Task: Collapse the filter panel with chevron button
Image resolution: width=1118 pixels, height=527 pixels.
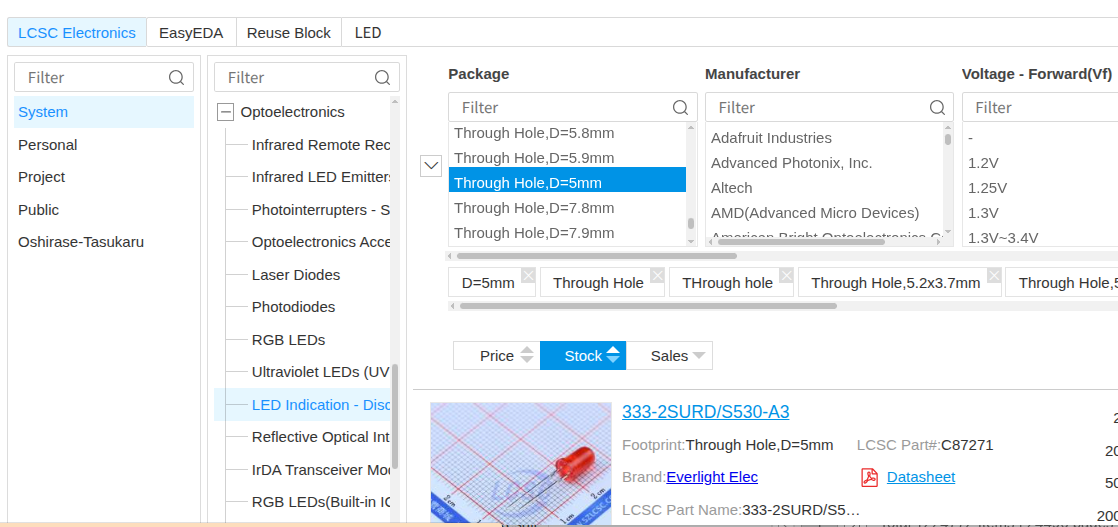Action: 431,165
